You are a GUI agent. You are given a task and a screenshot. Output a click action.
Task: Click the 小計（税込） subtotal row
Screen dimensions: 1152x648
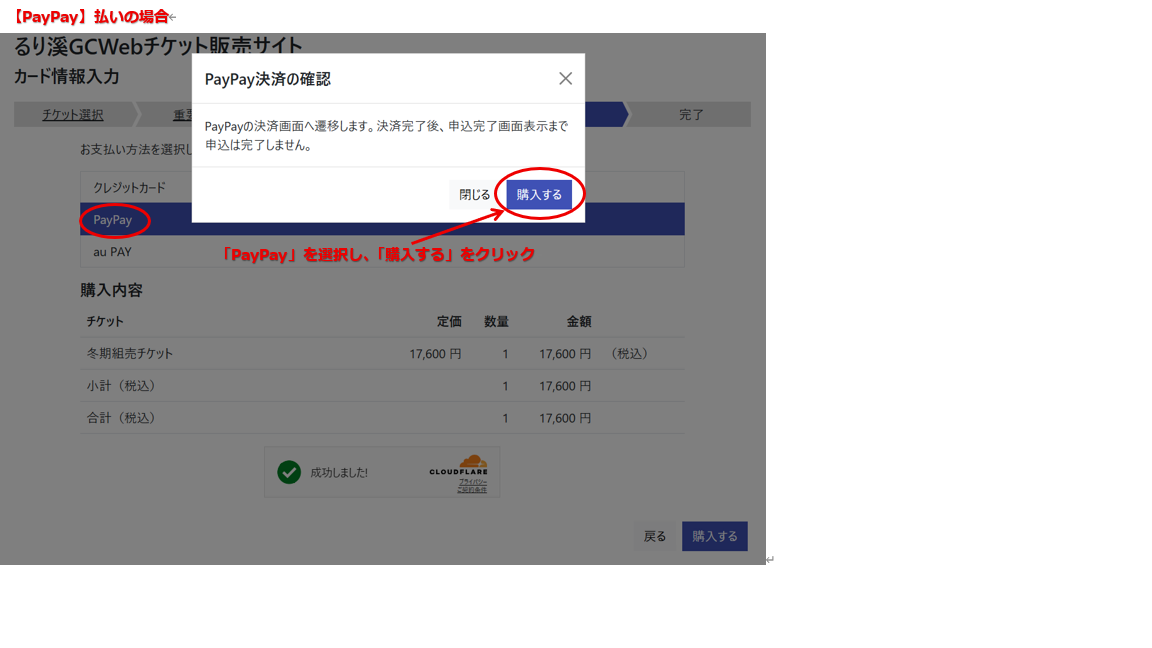coord(121,386)
